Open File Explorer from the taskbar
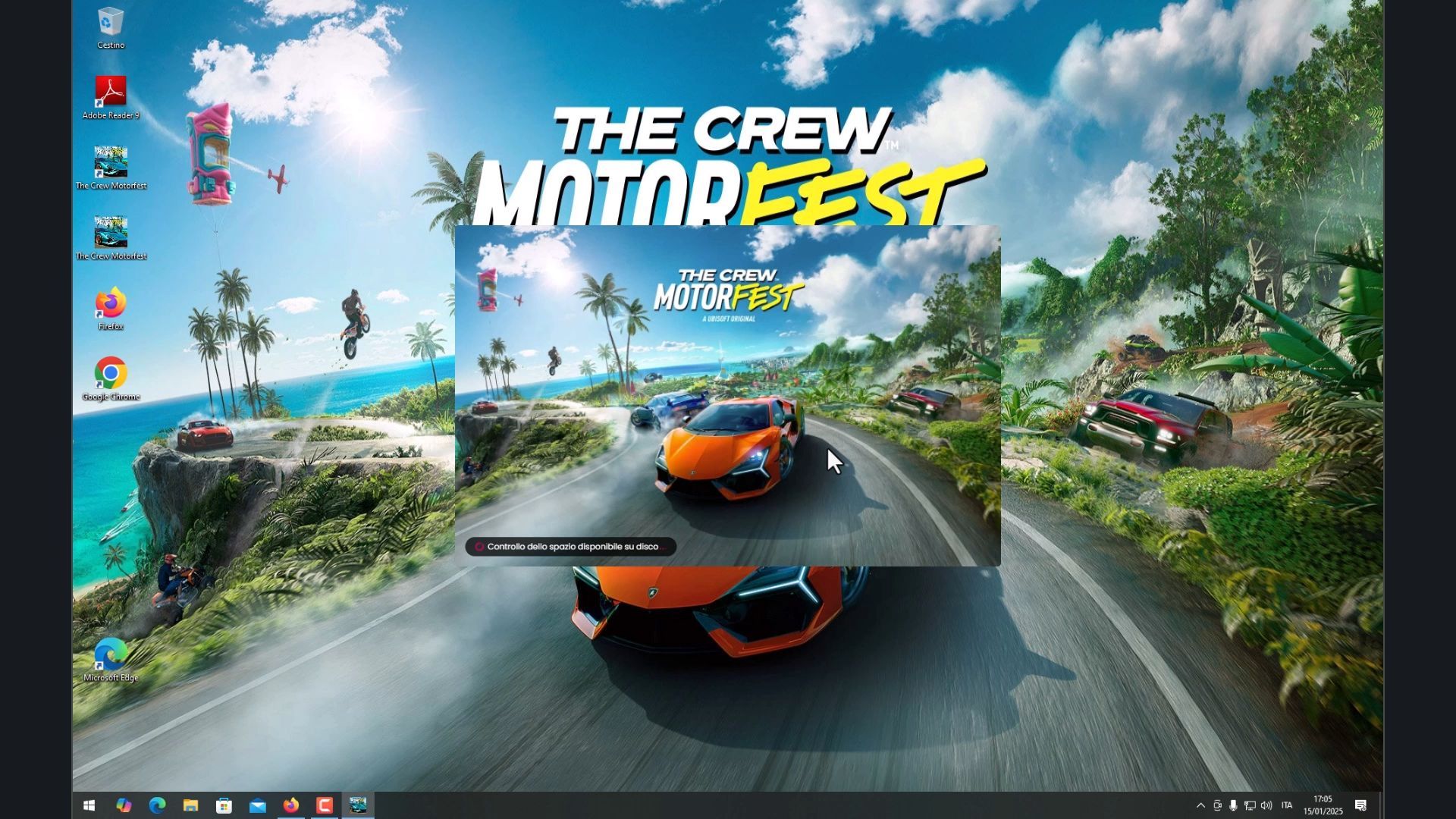This screenshot has width=1456, height=819. (190, 805)
